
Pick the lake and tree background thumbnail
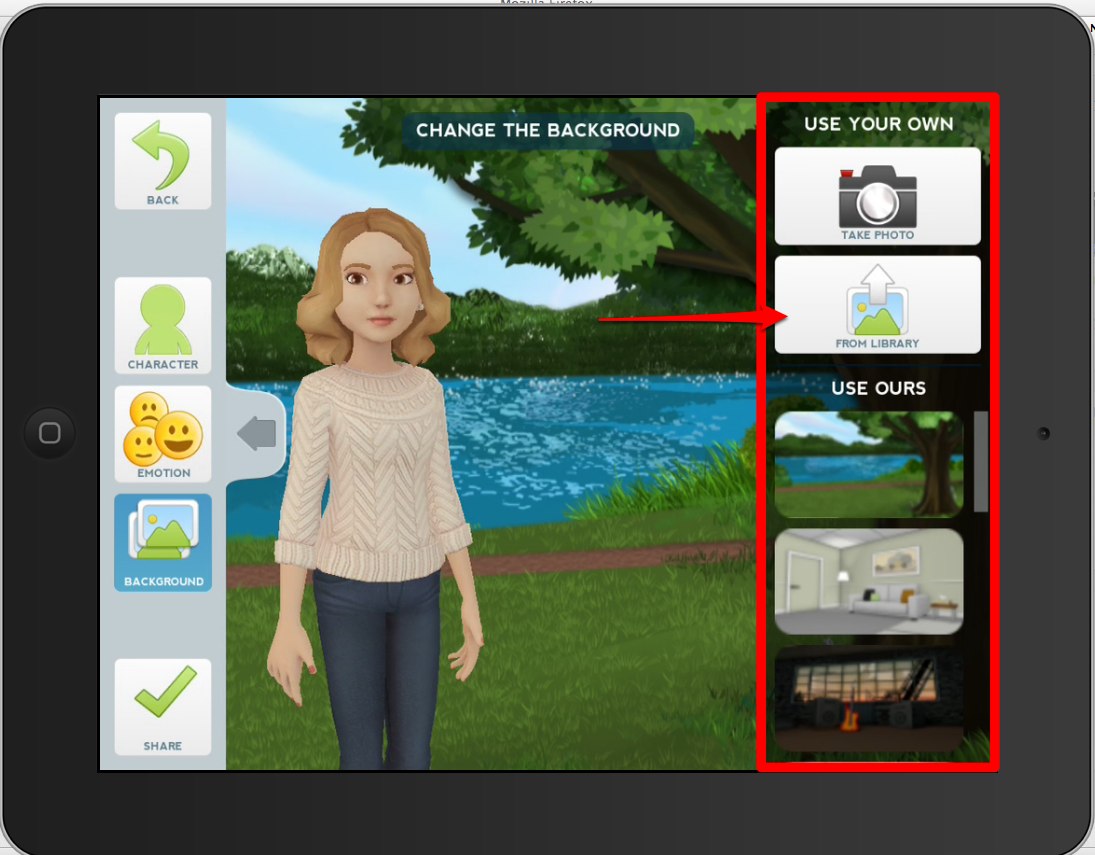coord(868,464)
